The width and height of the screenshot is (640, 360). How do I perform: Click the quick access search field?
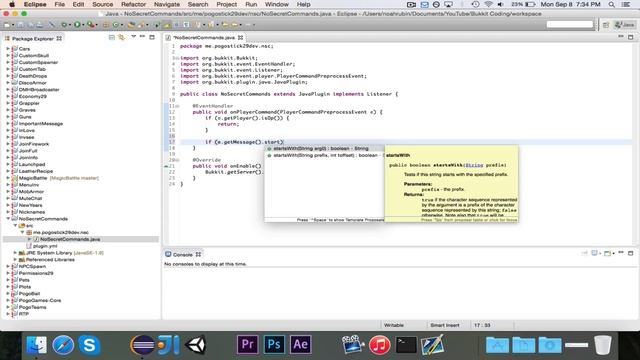570,24
